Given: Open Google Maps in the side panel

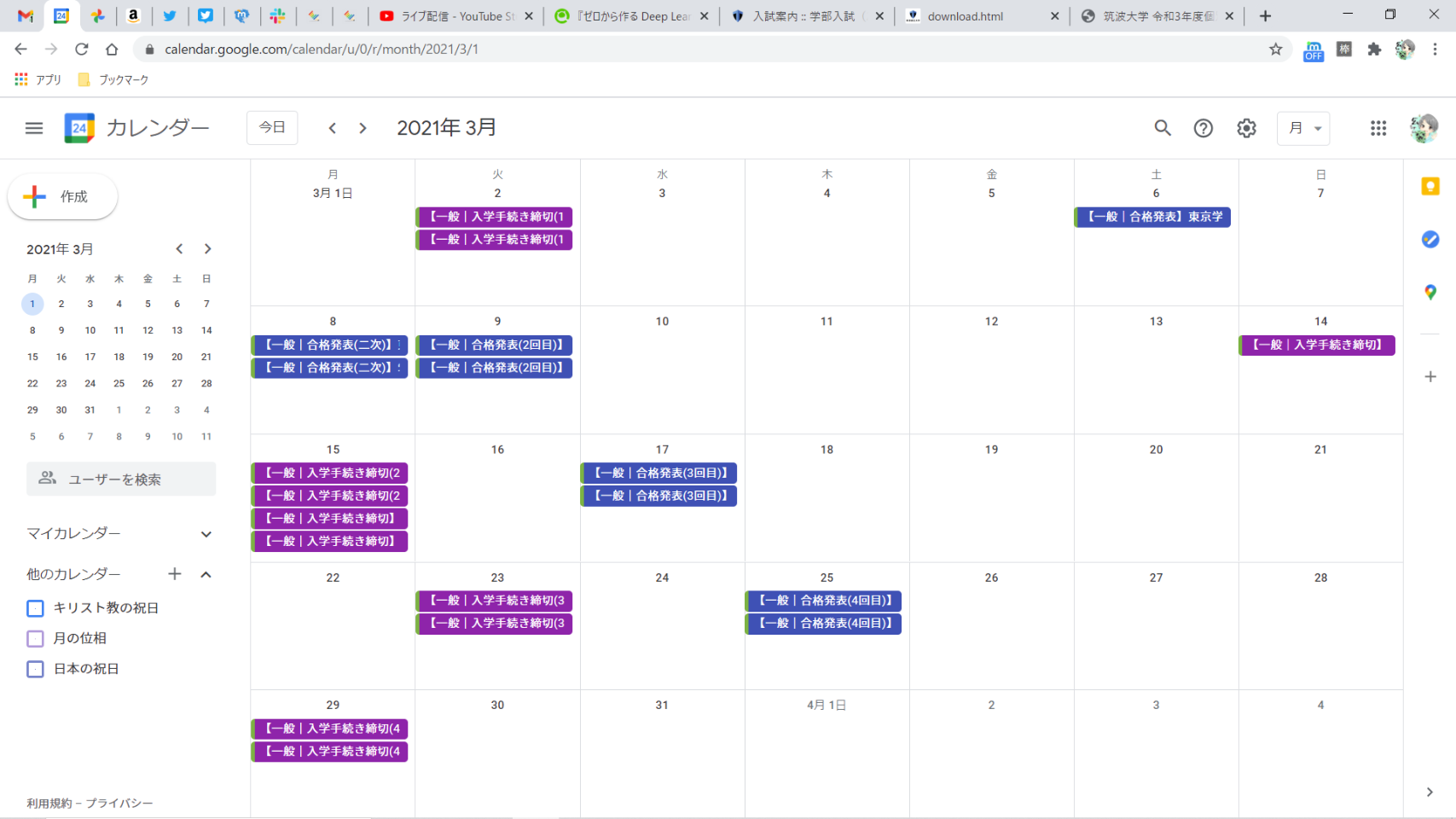Looking at the screenshot, I should click(1430, 293).
